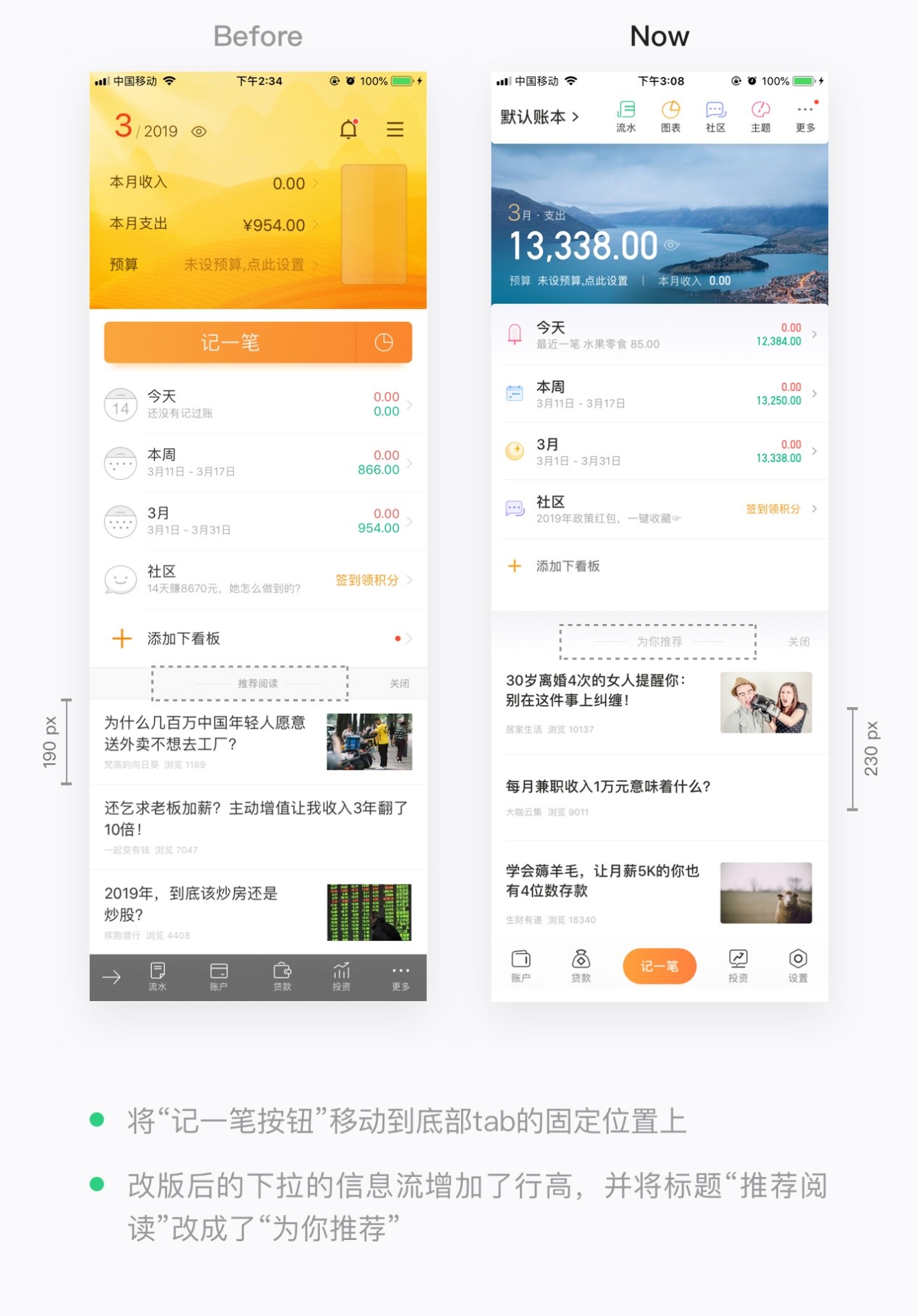The height and width of the screenshot is (1316, 918).
Task: Open the sheep article thumbnail
Action: pyautogui.click(x=766, y=893)
